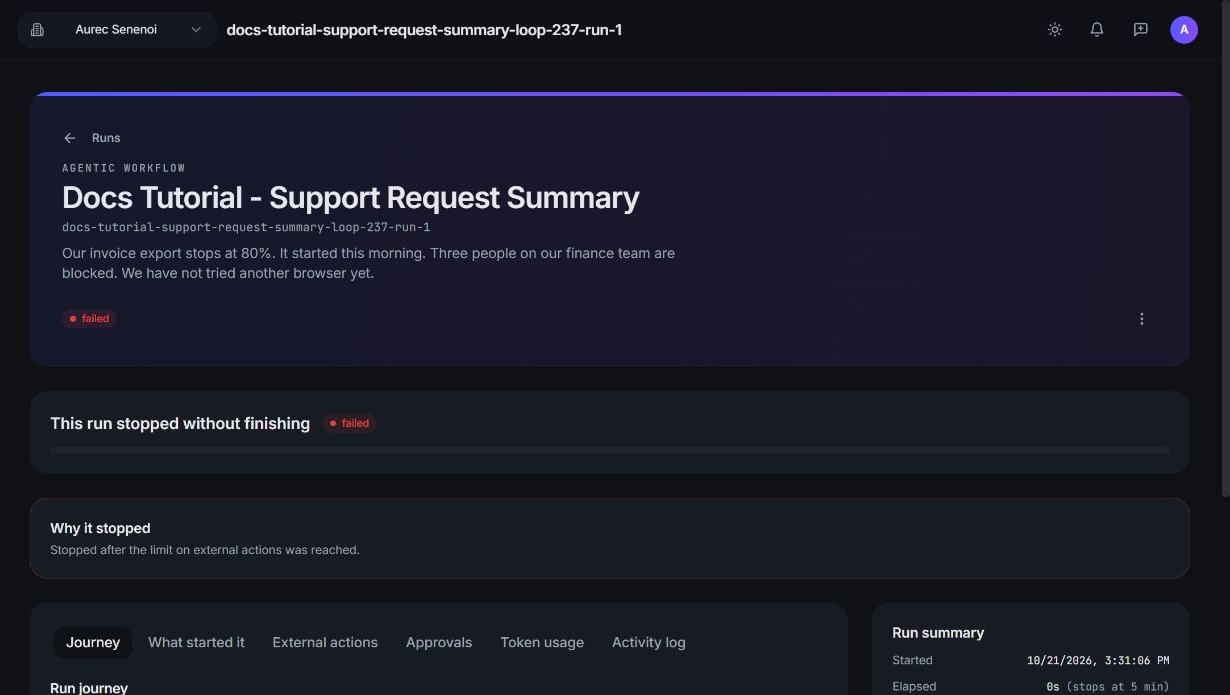Open the feedback chat icon
This screenshot has height=695, width=1230.
coord(1140,30)
